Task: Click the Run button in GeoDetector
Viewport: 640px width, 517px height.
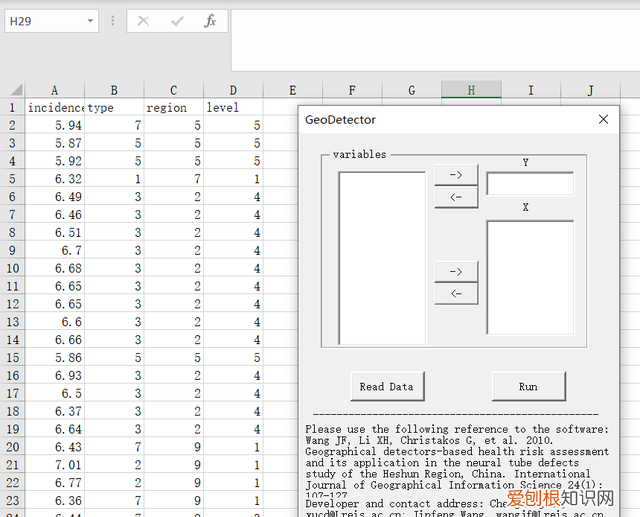Action: pos(528,387)
